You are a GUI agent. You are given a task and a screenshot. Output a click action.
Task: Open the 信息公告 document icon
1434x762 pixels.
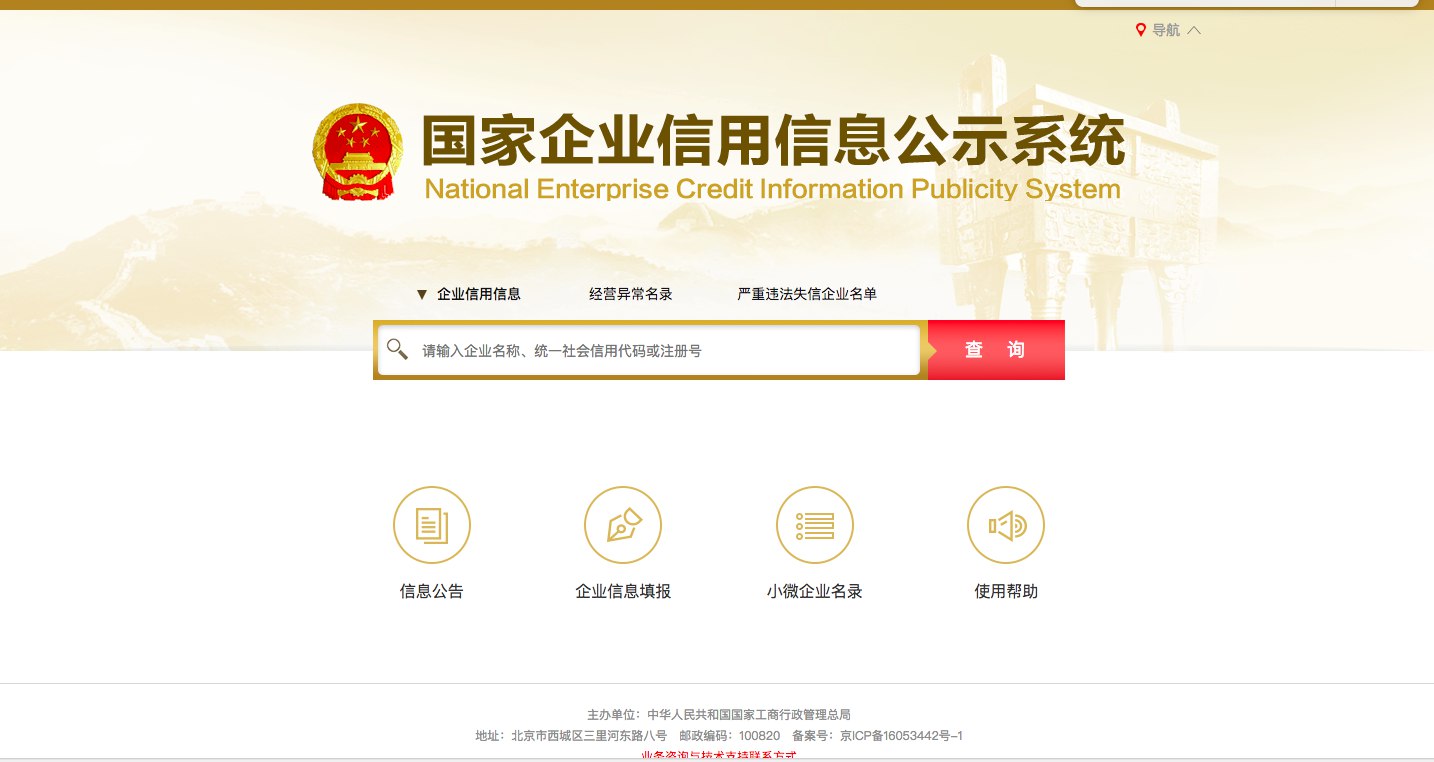(432, 525)
